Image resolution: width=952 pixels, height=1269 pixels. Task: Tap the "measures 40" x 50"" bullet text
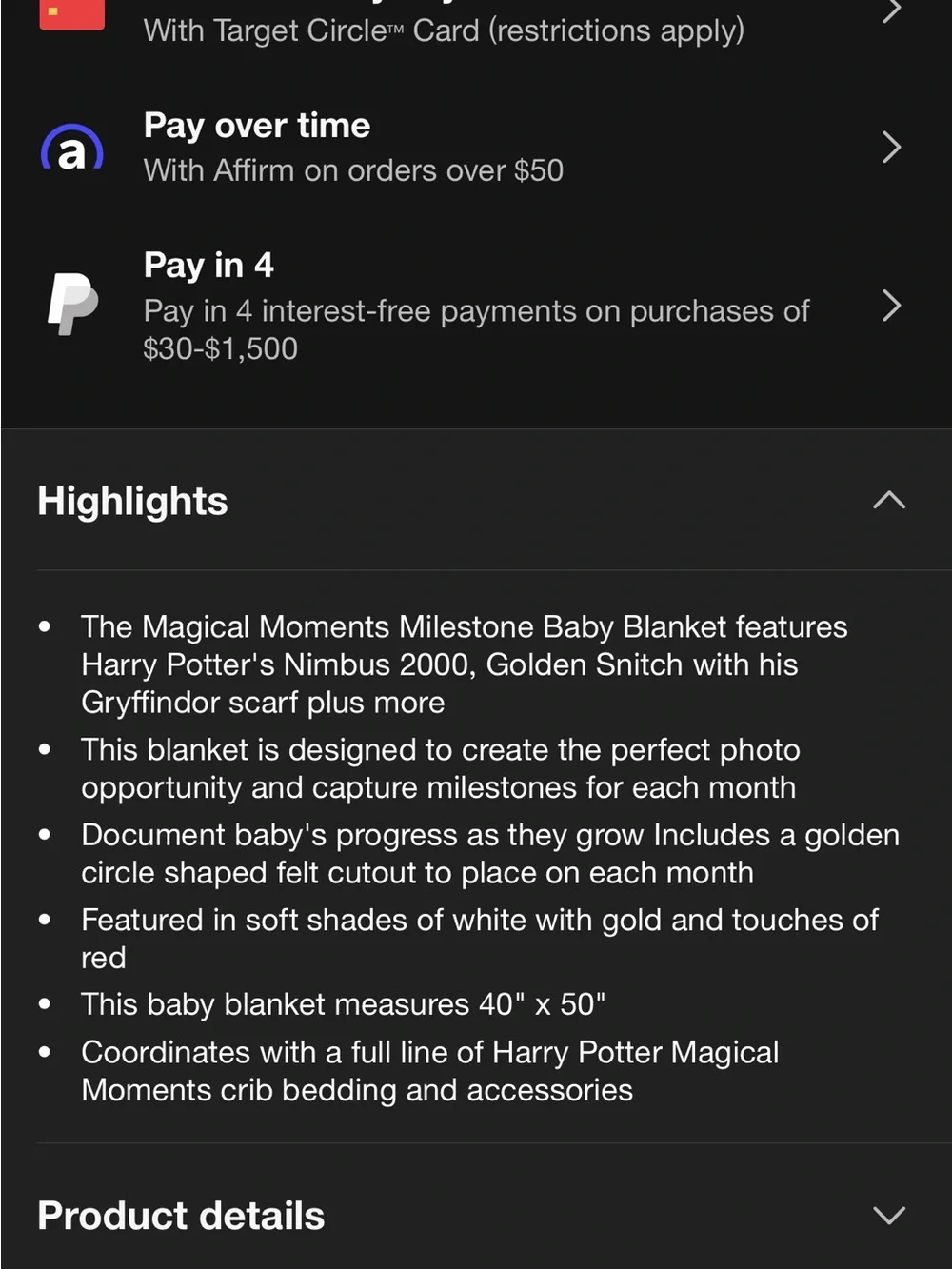pos(344,1004)
